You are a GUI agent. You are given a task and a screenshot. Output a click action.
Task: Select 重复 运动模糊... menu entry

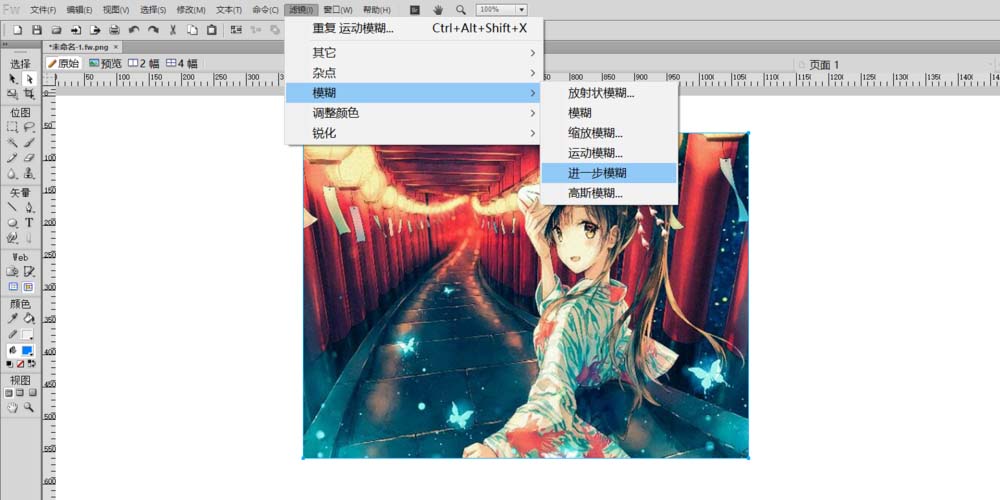414,29
